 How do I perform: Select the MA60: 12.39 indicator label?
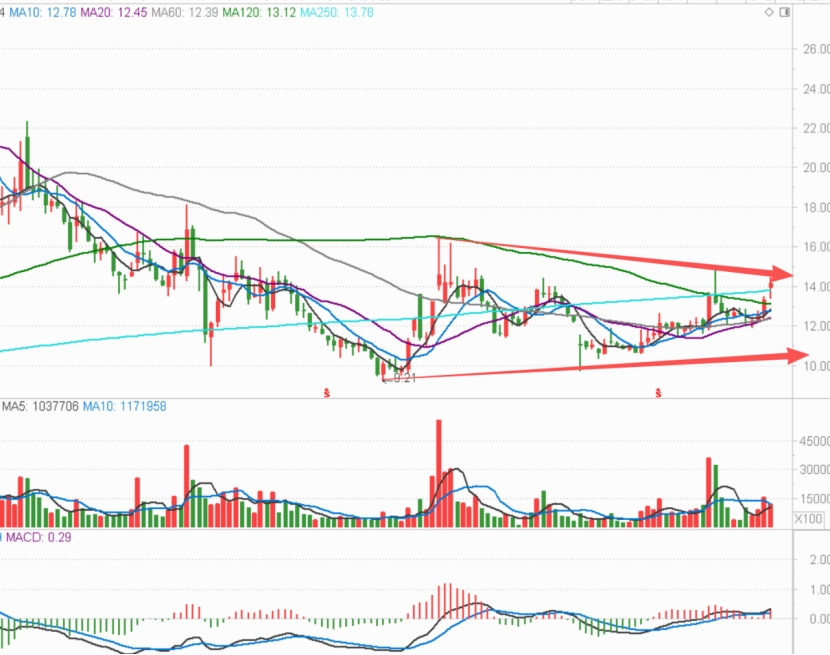[x=184, y=12]
